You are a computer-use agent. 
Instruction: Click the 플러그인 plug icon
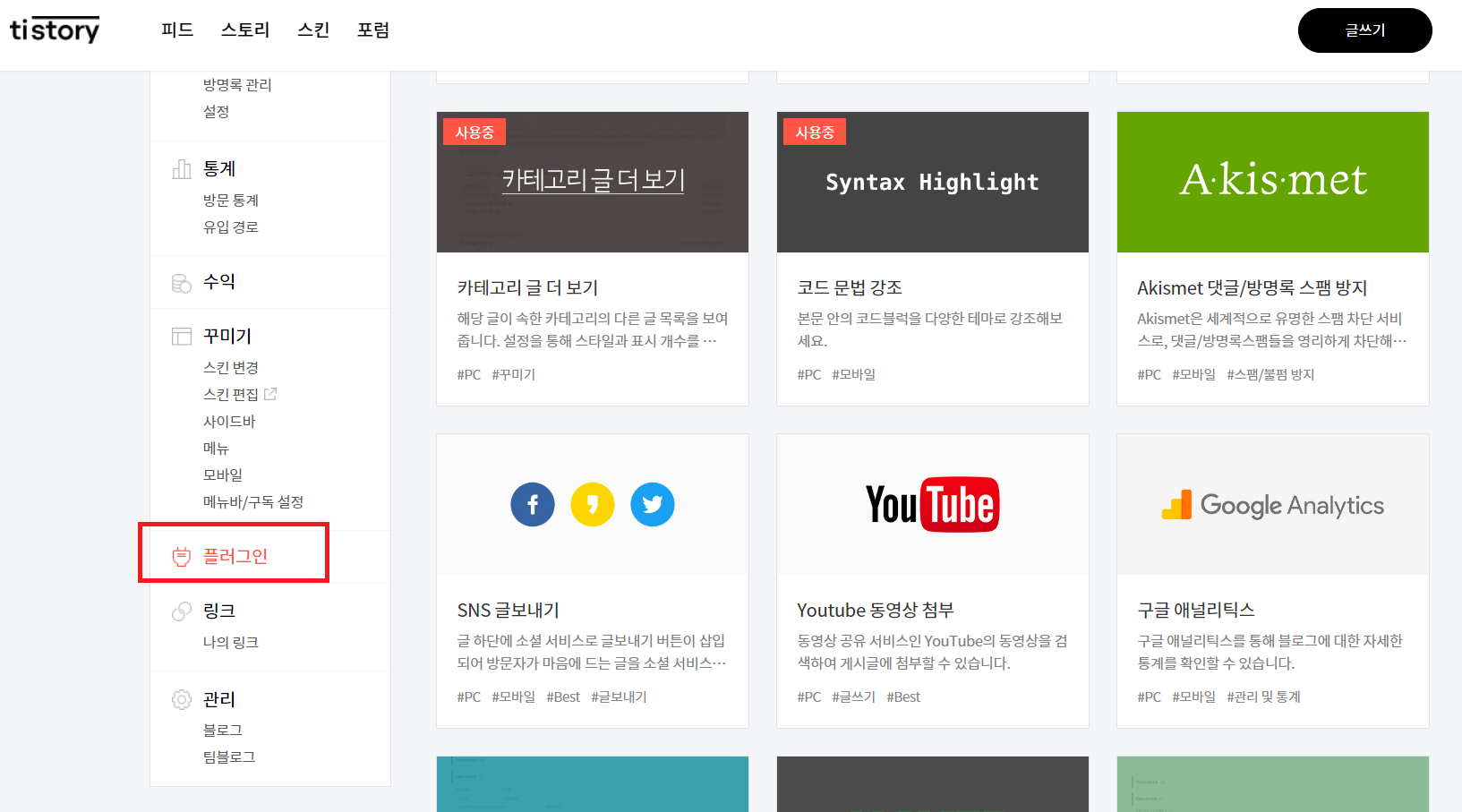pyautogui.click(x=182, y=557)
